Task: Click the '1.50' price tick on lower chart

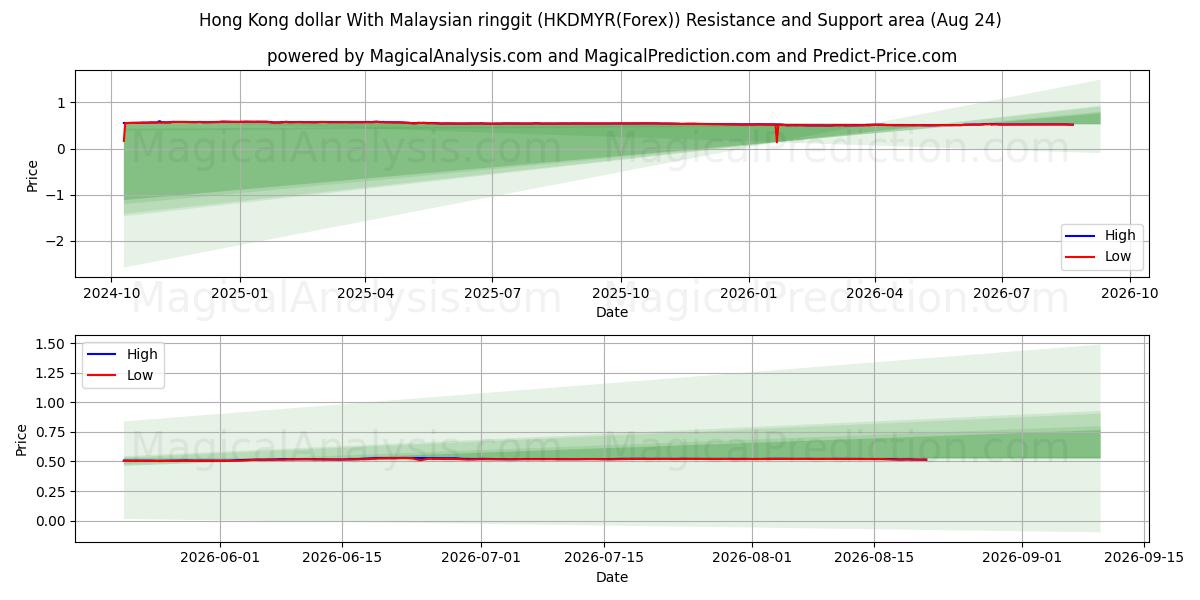Action: pos(50,344)
